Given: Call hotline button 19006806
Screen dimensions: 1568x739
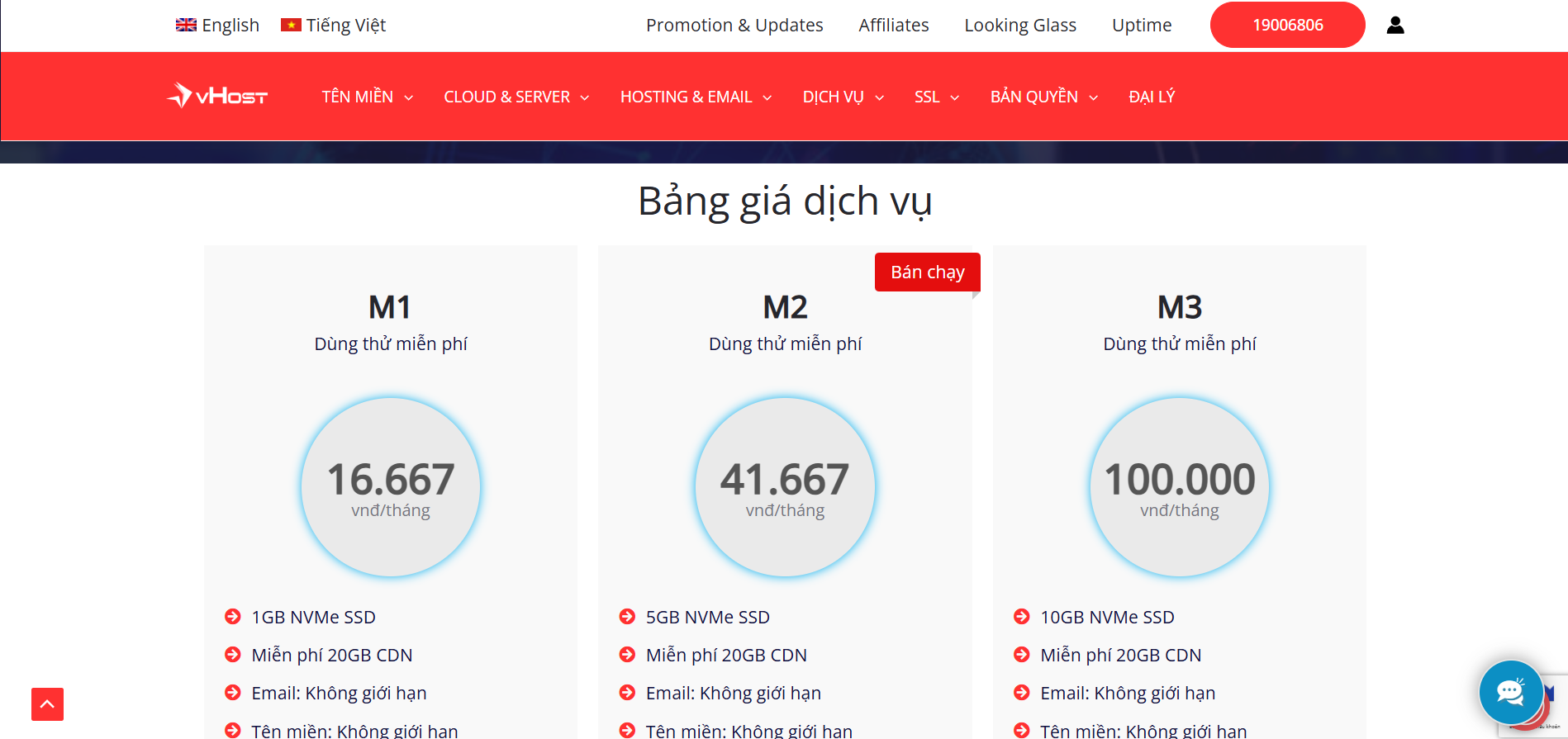Looking at the screenshot, I should pos(1287,26).
